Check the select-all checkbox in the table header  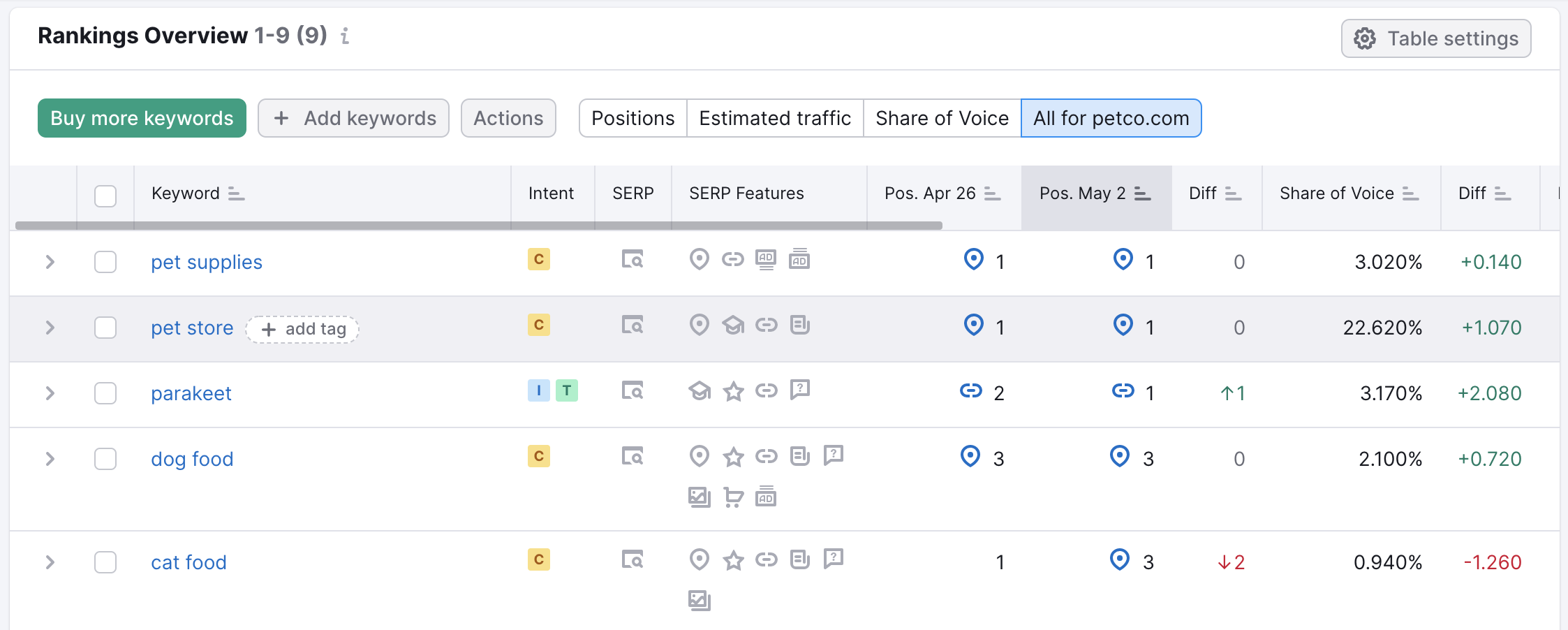(x=105, y=196)
